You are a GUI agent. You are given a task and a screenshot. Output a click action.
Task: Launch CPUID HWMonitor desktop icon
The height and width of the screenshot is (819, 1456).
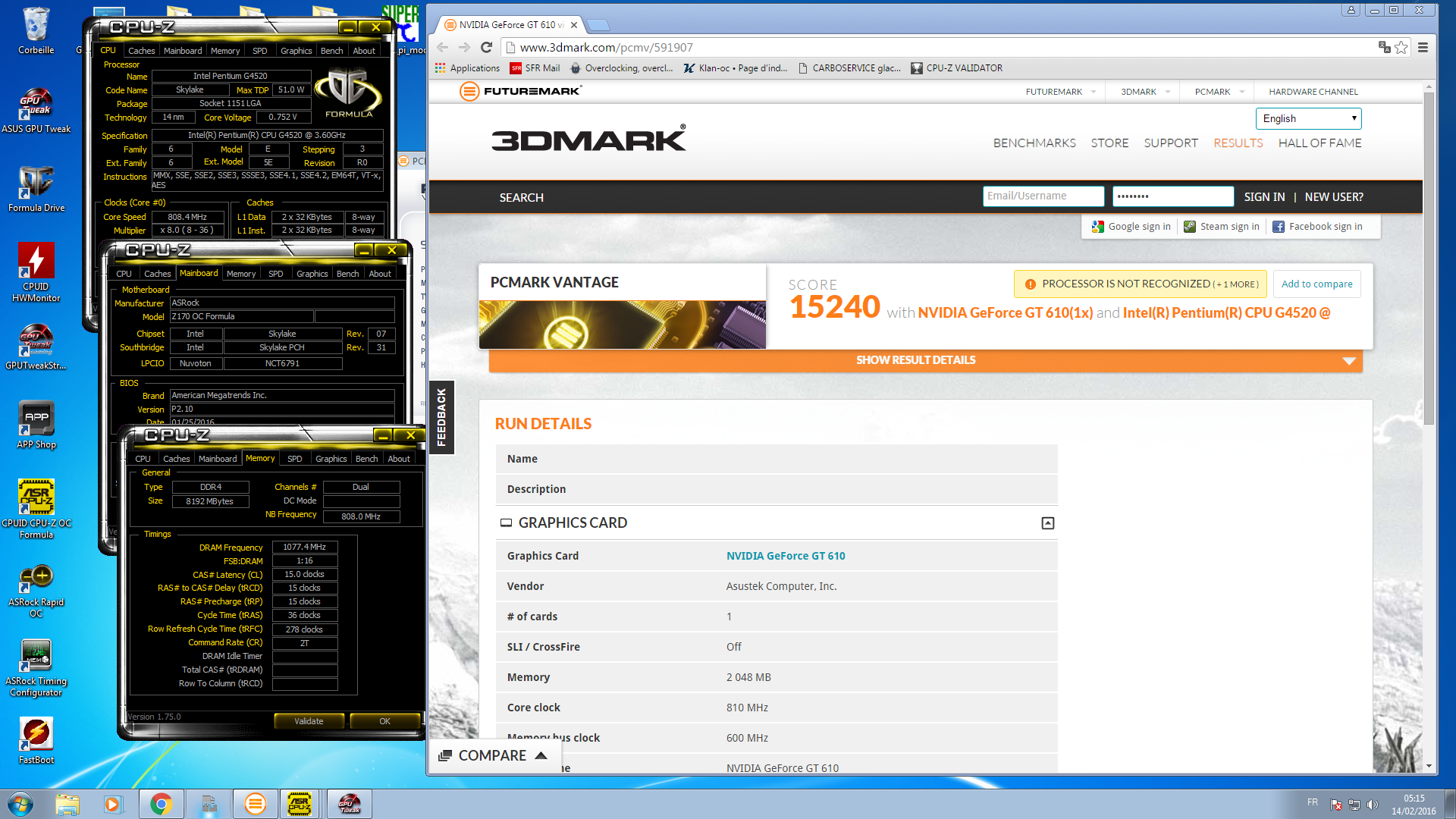(36, 271)
